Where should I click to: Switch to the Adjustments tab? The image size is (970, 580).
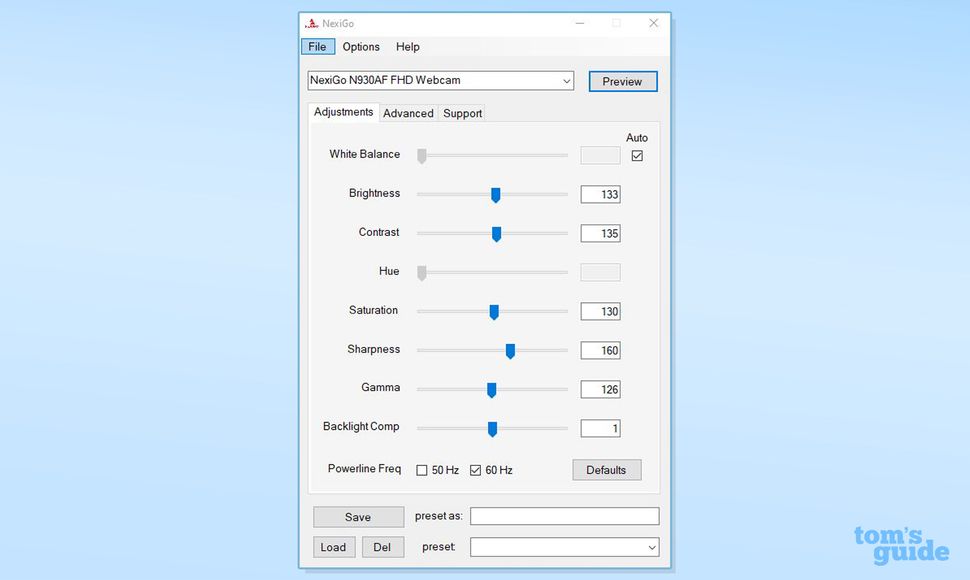[343, 112]
